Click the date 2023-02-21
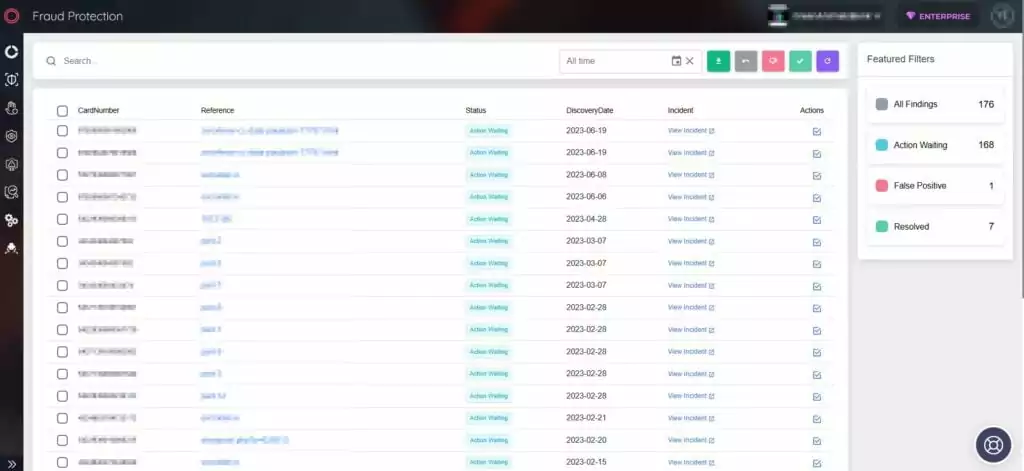The image size is (1024, 471). [586, 418]
